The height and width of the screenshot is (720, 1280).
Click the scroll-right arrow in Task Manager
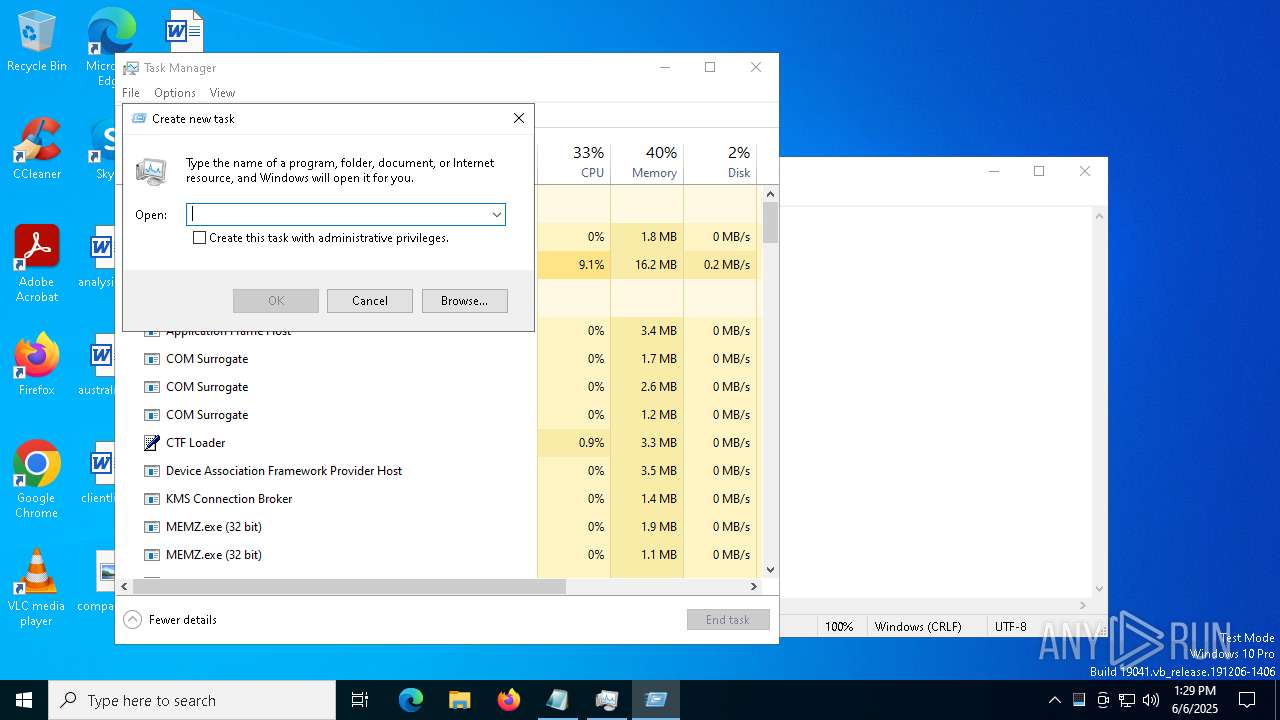(x=754, y=587)
